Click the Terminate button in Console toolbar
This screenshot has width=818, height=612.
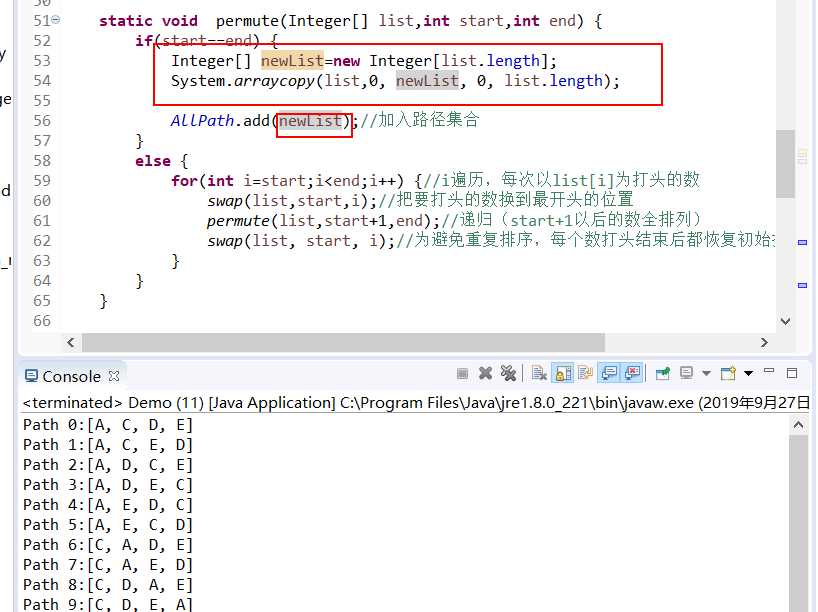(462, 374)
